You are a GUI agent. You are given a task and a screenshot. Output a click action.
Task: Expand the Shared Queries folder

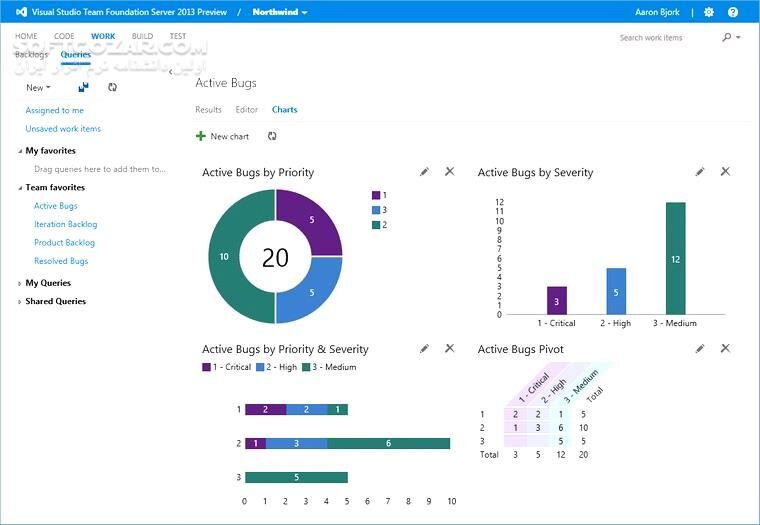(19, 302)
